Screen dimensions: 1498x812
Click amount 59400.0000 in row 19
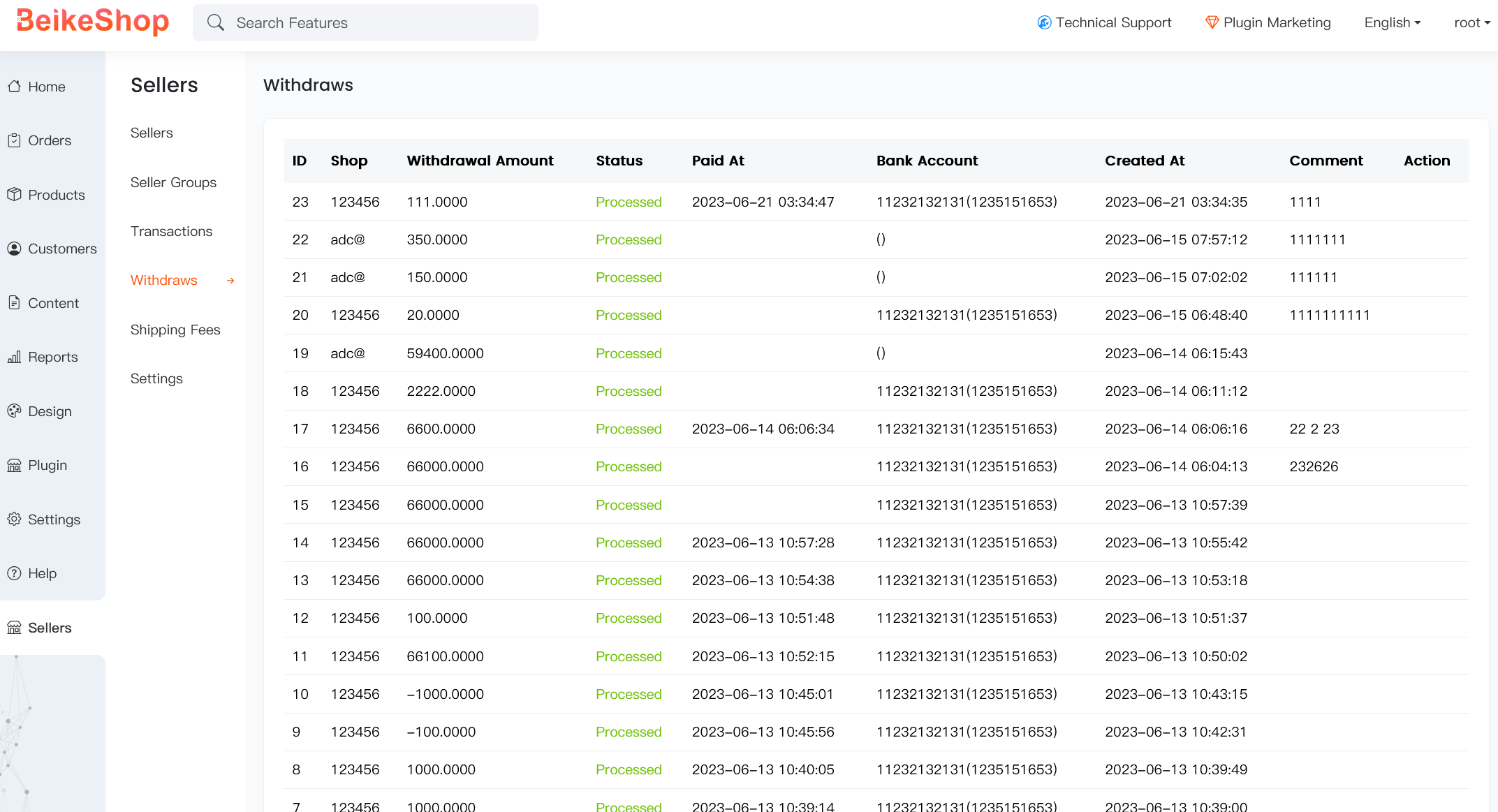pyautogui.click(x=445, y=353)
